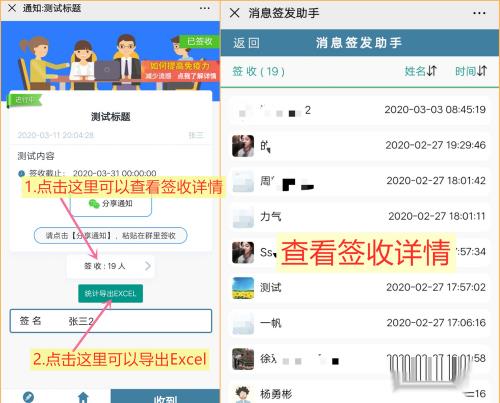Click avatar of signer 徐
Image resolution: width=500 pixels, height=403 pixels.
(243, 359)
